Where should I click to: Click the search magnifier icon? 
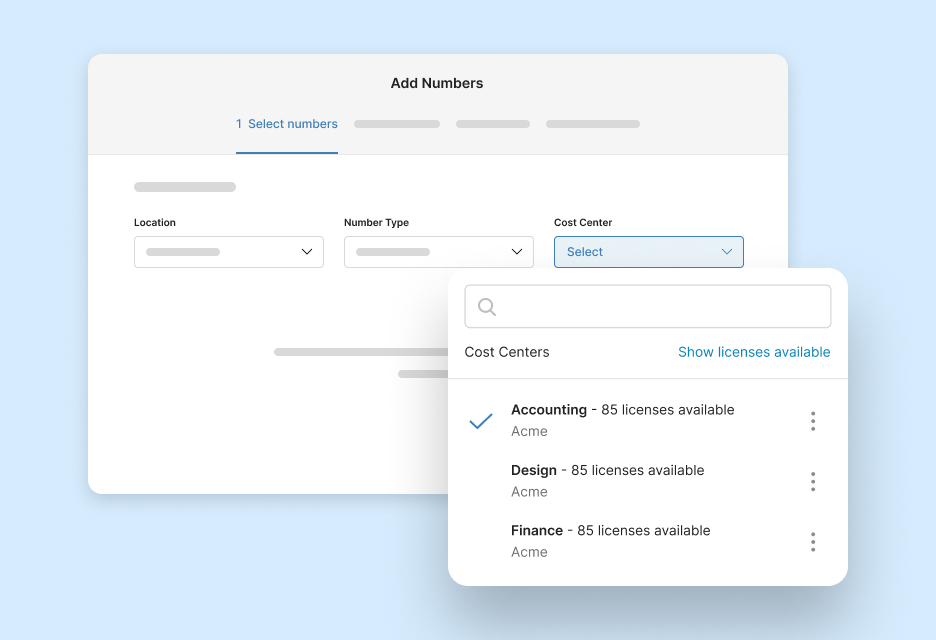click(x=487, y=306)
